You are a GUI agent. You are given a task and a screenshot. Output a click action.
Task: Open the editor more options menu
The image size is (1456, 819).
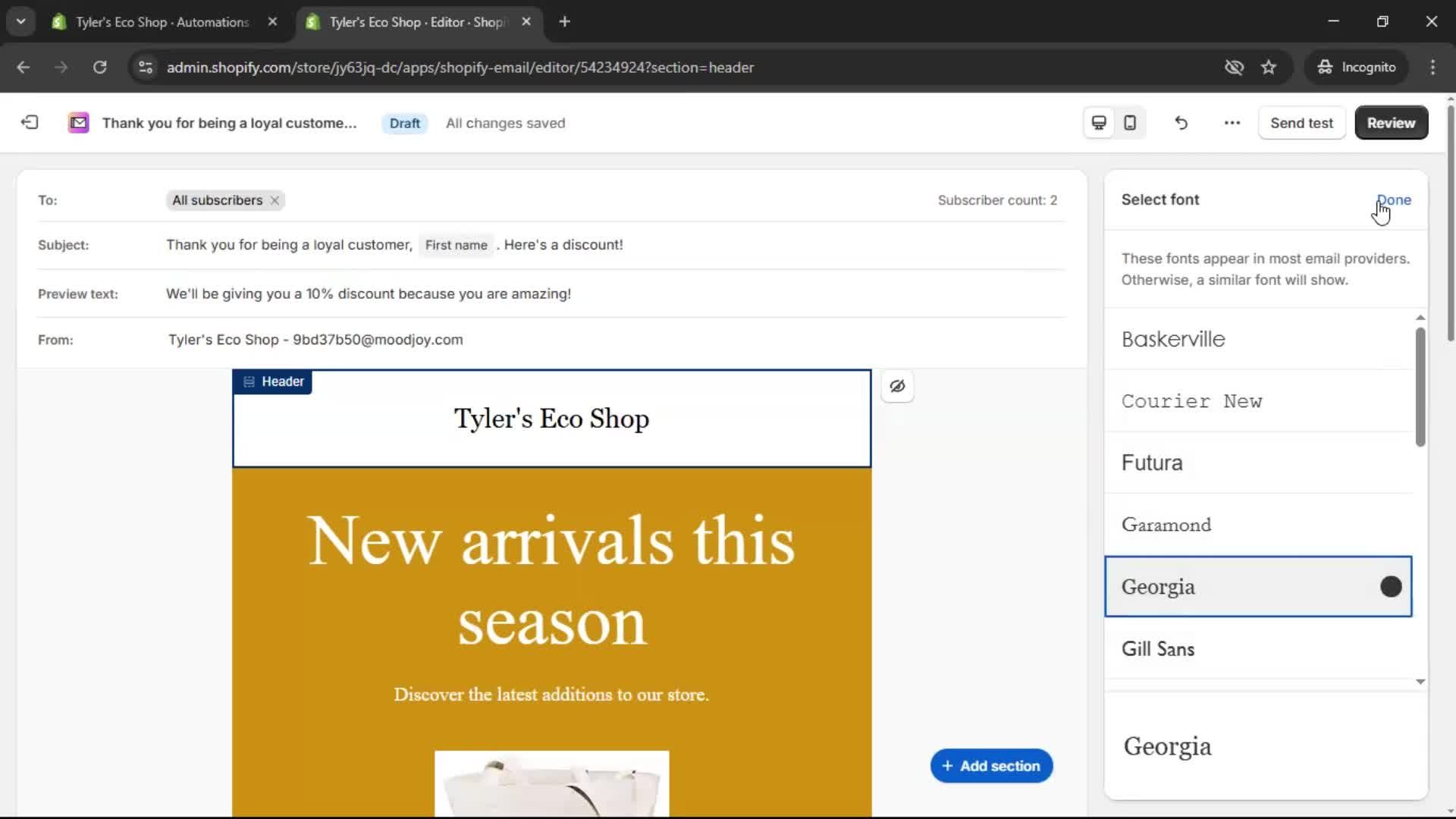point(1232,122)
